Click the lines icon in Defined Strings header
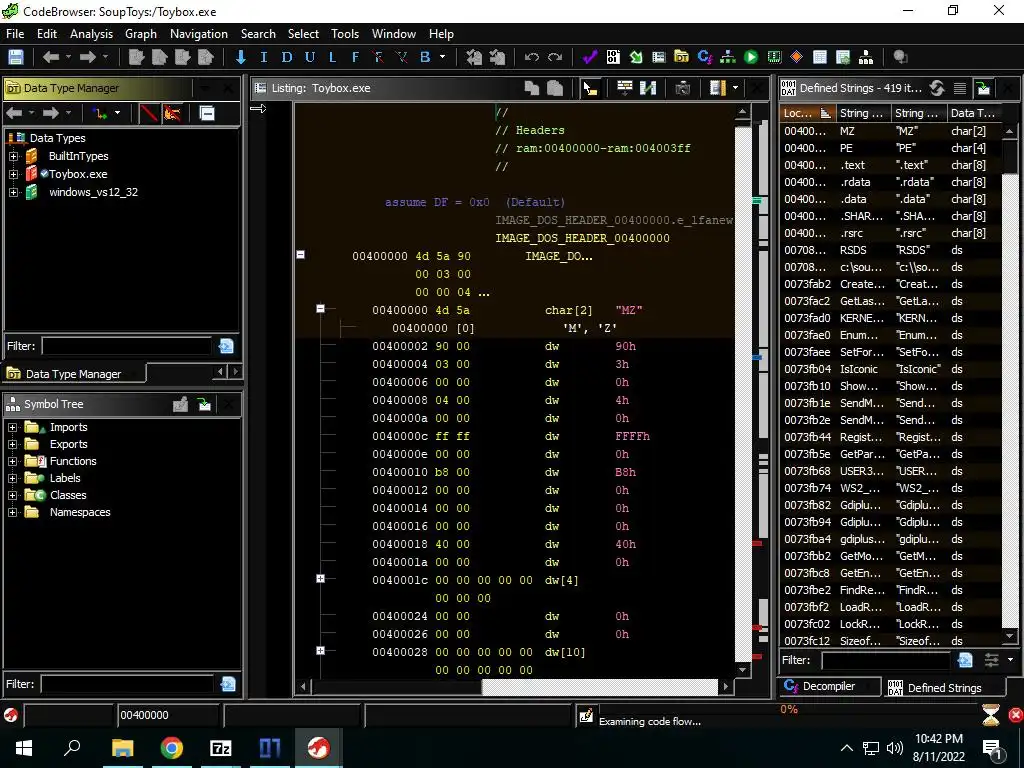The width and height of the screenshot is (1024, 768). [960, 88]
